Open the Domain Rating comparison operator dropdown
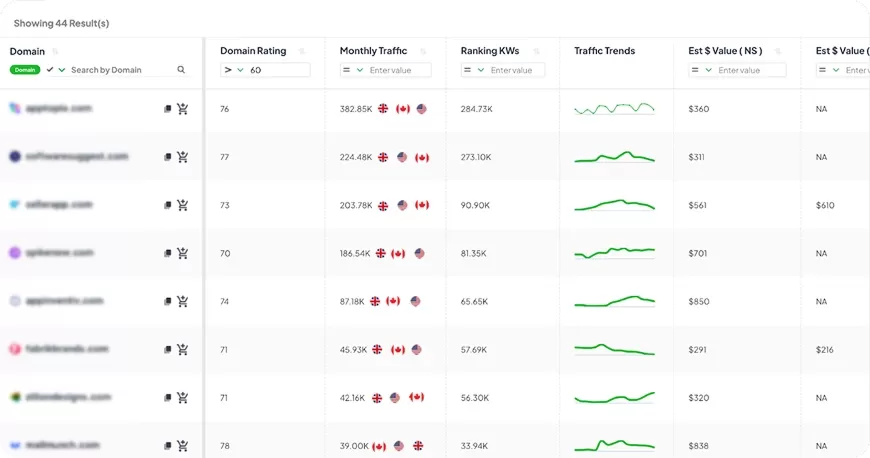This screenshot has height=458, width=870. click(x=234, y=70)
